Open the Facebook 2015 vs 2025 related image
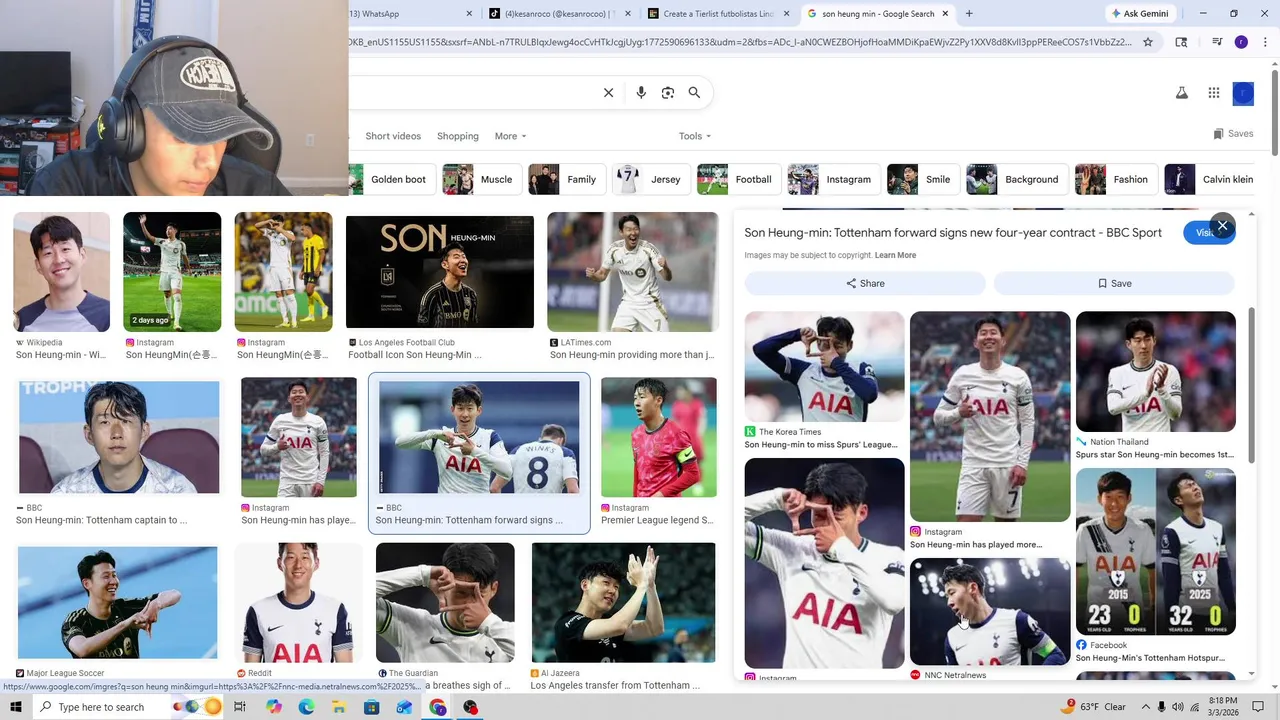The image size is (1280, 720). tap(1156, 552)
